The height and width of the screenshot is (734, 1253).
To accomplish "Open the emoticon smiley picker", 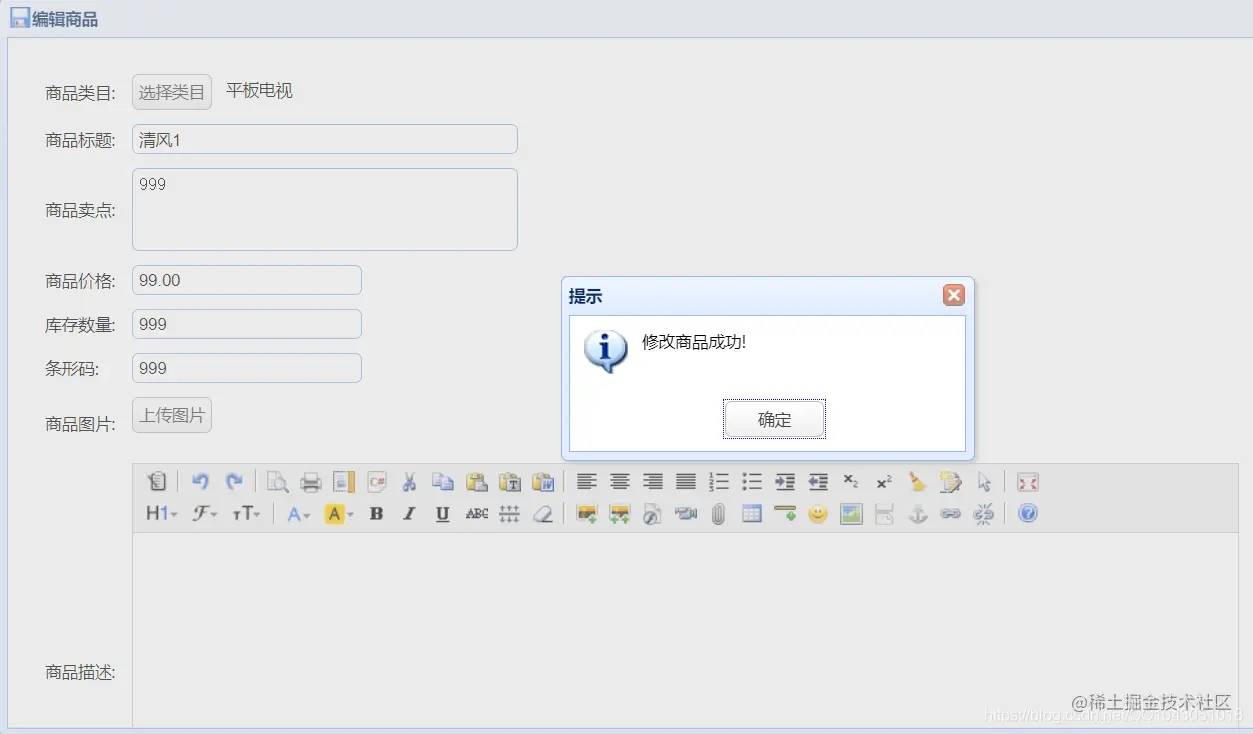I will 818,514.
